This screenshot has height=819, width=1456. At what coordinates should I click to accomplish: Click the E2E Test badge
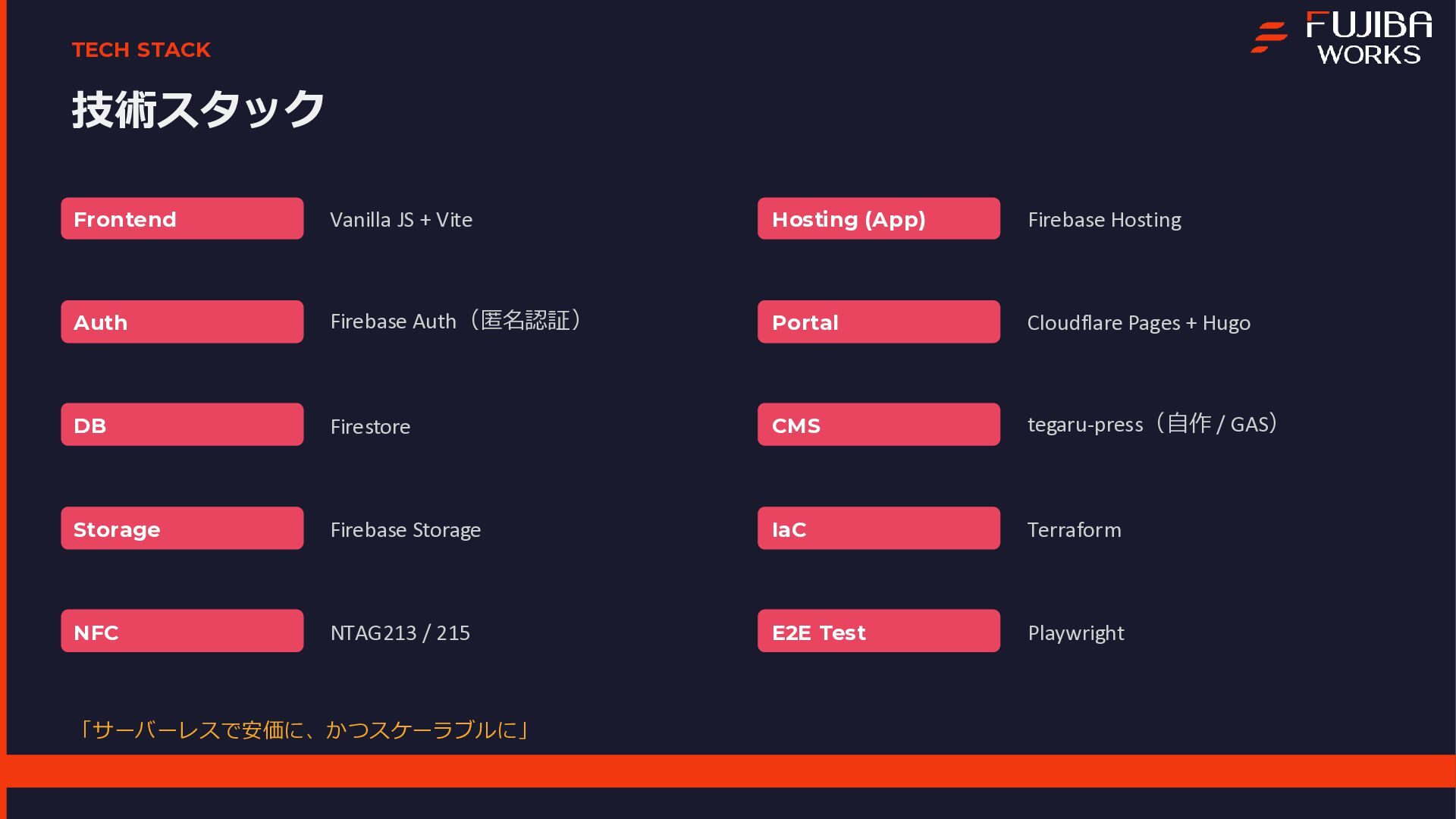[x=878, y=631]
